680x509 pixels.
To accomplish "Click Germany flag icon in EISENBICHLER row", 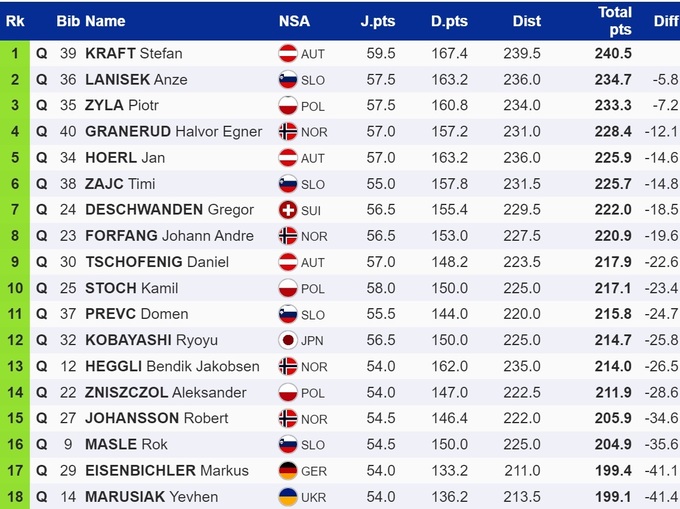I will [x=288, y=470].
